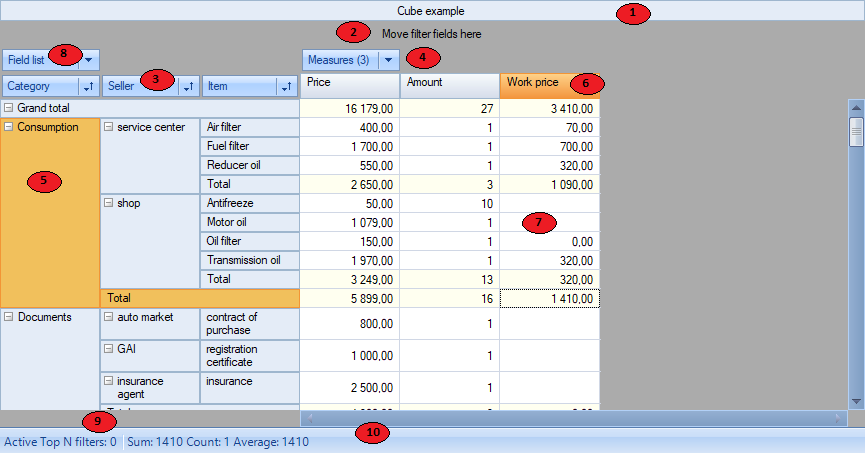Image resolution: width=865 pixels, height=453 pixels.
Task: Collapse the insurance agent seller group
Action: 108,381
